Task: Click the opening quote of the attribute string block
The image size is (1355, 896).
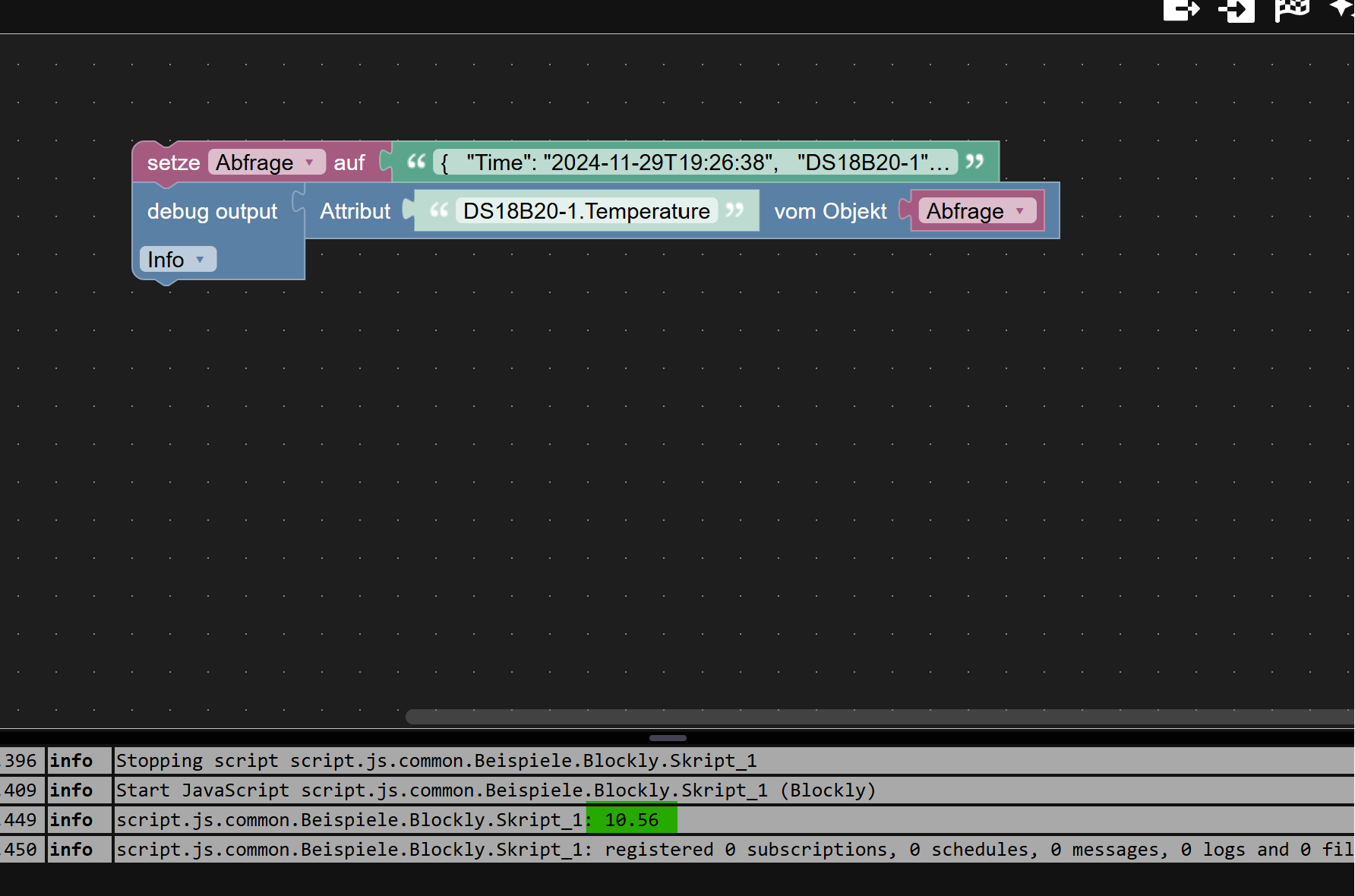Action: pyautogui.click(x=439, y=210)
